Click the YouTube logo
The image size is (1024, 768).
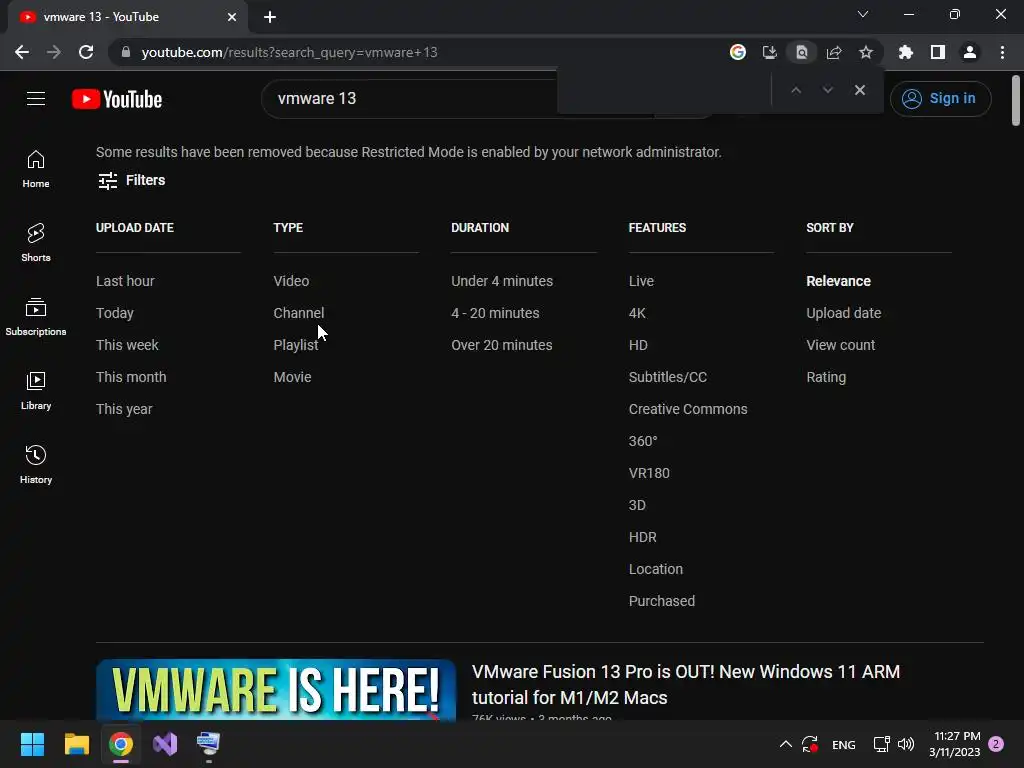tap(117, 99)
